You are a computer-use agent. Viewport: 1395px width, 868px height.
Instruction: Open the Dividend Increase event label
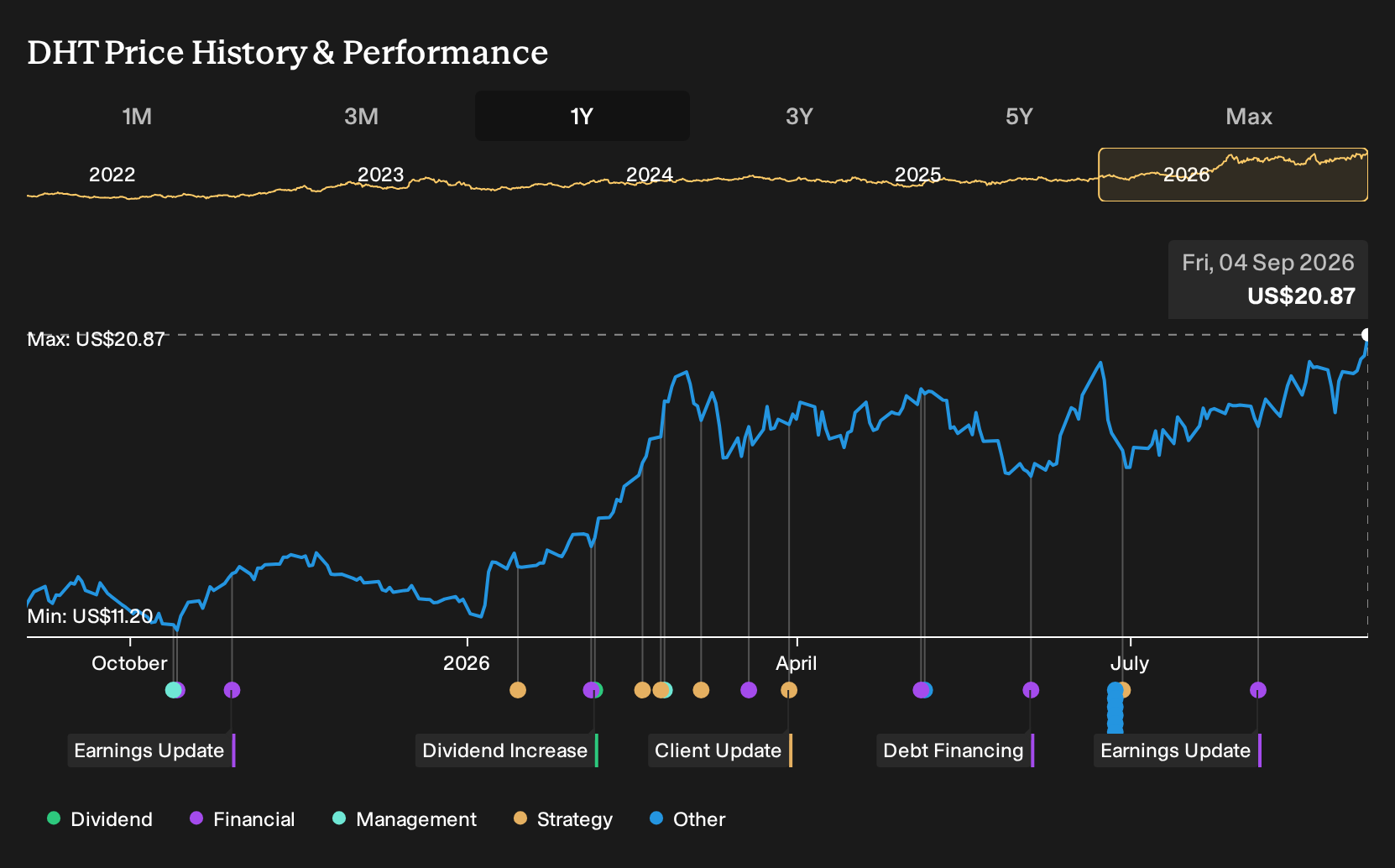505,750
